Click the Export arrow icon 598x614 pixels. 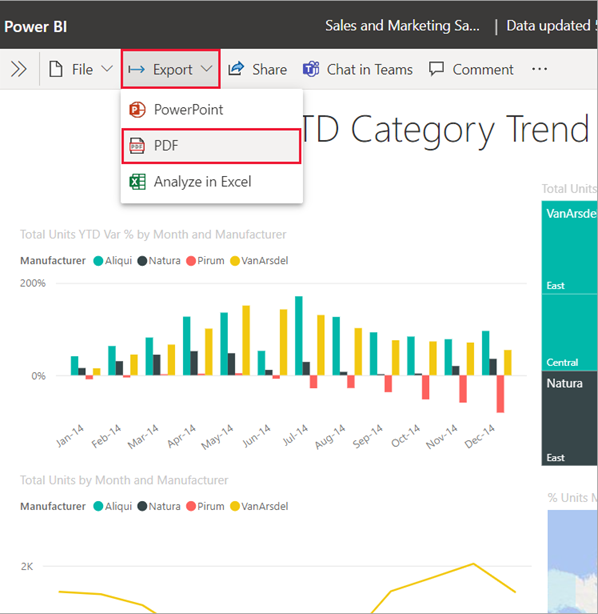point(136,70)
